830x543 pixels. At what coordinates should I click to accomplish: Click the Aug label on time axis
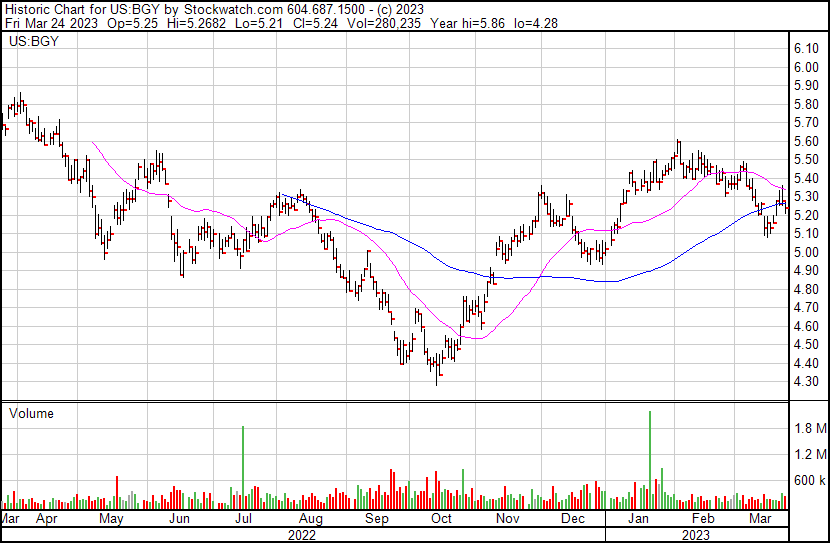coord(311,520)
